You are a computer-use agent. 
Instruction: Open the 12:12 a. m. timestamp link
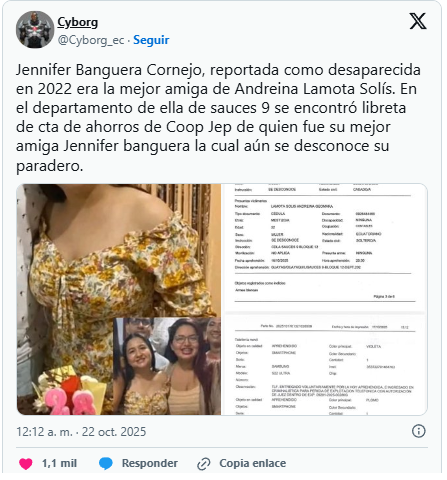click(44, 432)
